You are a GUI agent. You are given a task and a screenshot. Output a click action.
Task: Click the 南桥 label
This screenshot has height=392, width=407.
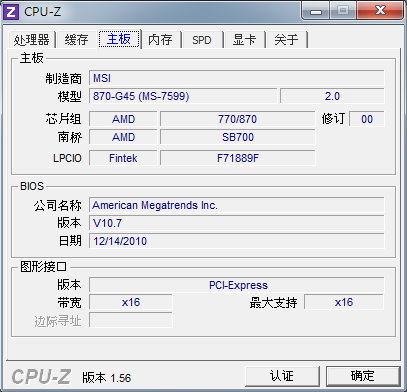(x=69, y=137)
